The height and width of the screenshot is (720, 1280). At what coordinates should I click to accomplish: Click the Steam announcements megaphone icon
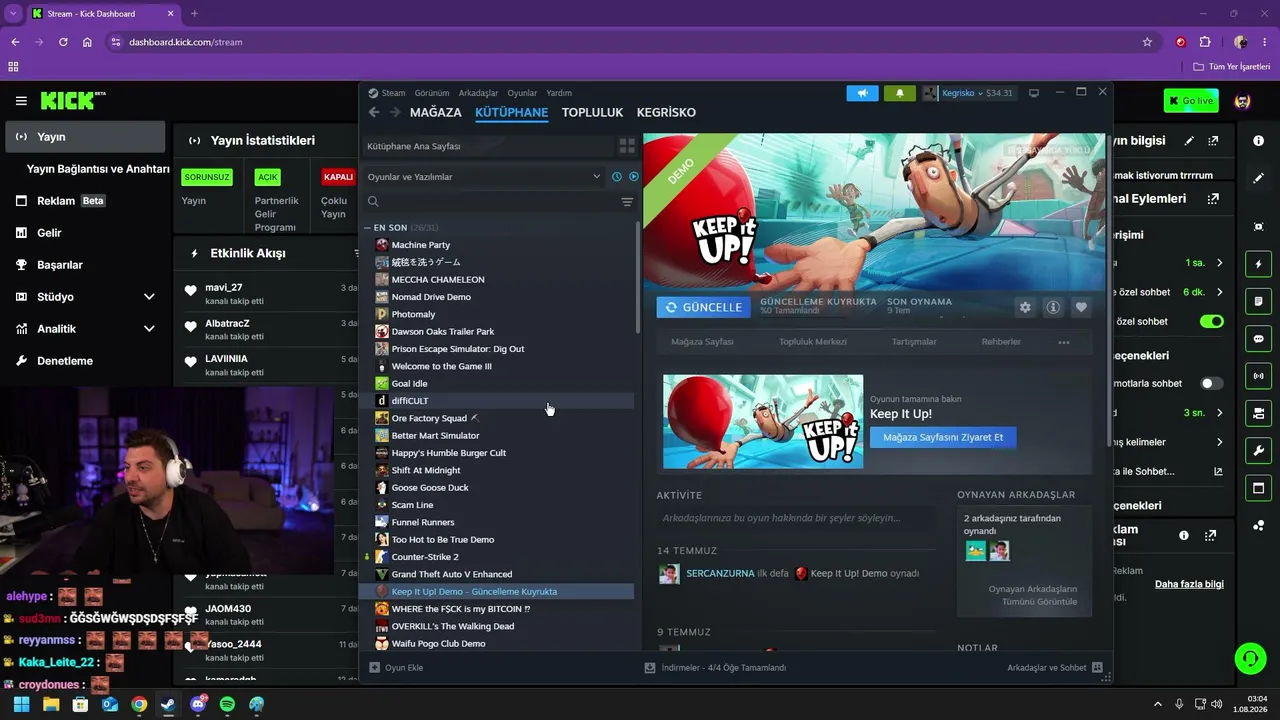(x=862, y=93)
